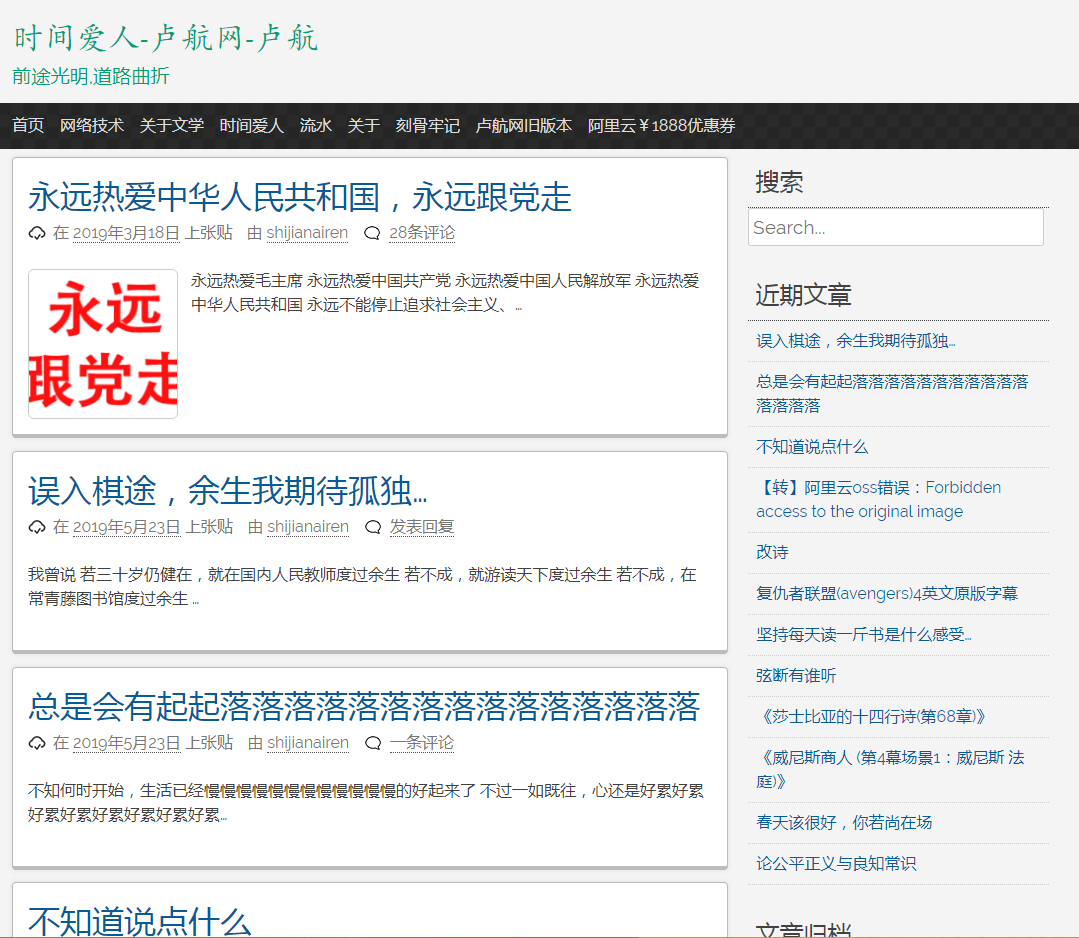Open the post 永远热爱中华人民共和国，永远跟党走
The image size is (1079, 938).
[299, 198]
